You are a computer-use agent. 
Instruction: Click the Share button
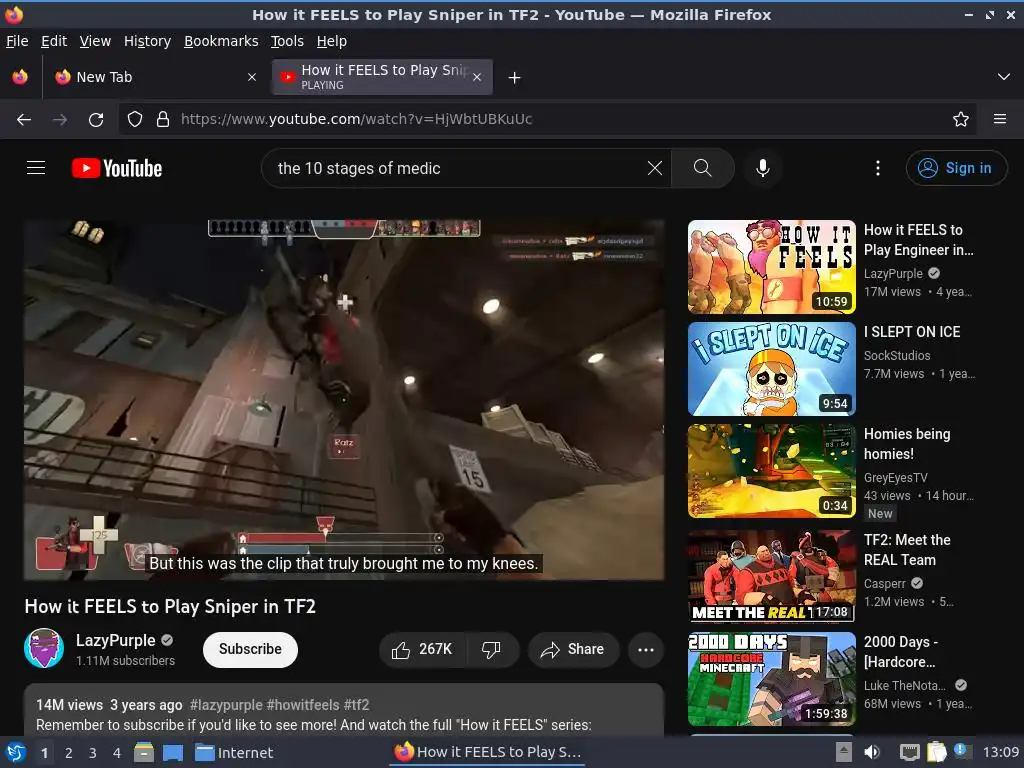(571, 649)
